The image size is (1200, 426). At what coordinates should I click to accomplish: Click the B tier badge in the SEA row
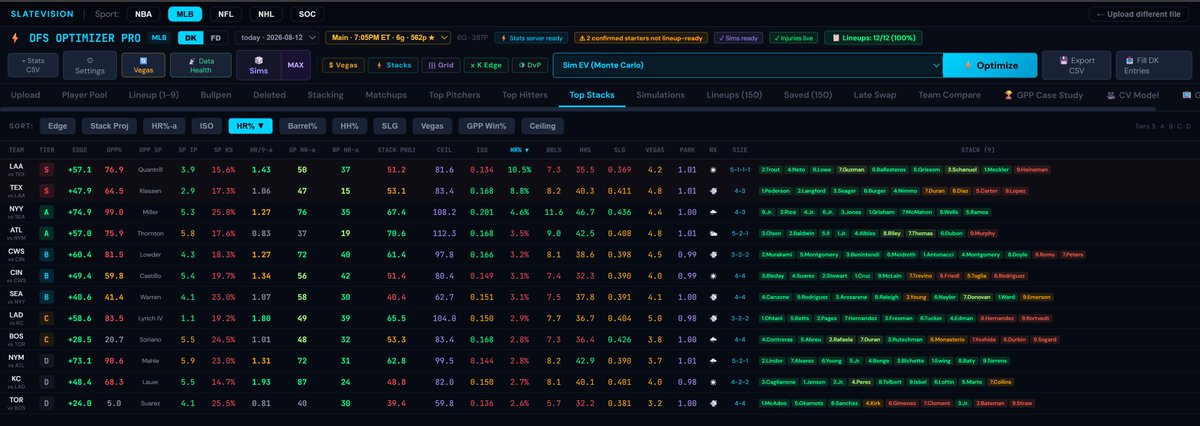[46, 296]
